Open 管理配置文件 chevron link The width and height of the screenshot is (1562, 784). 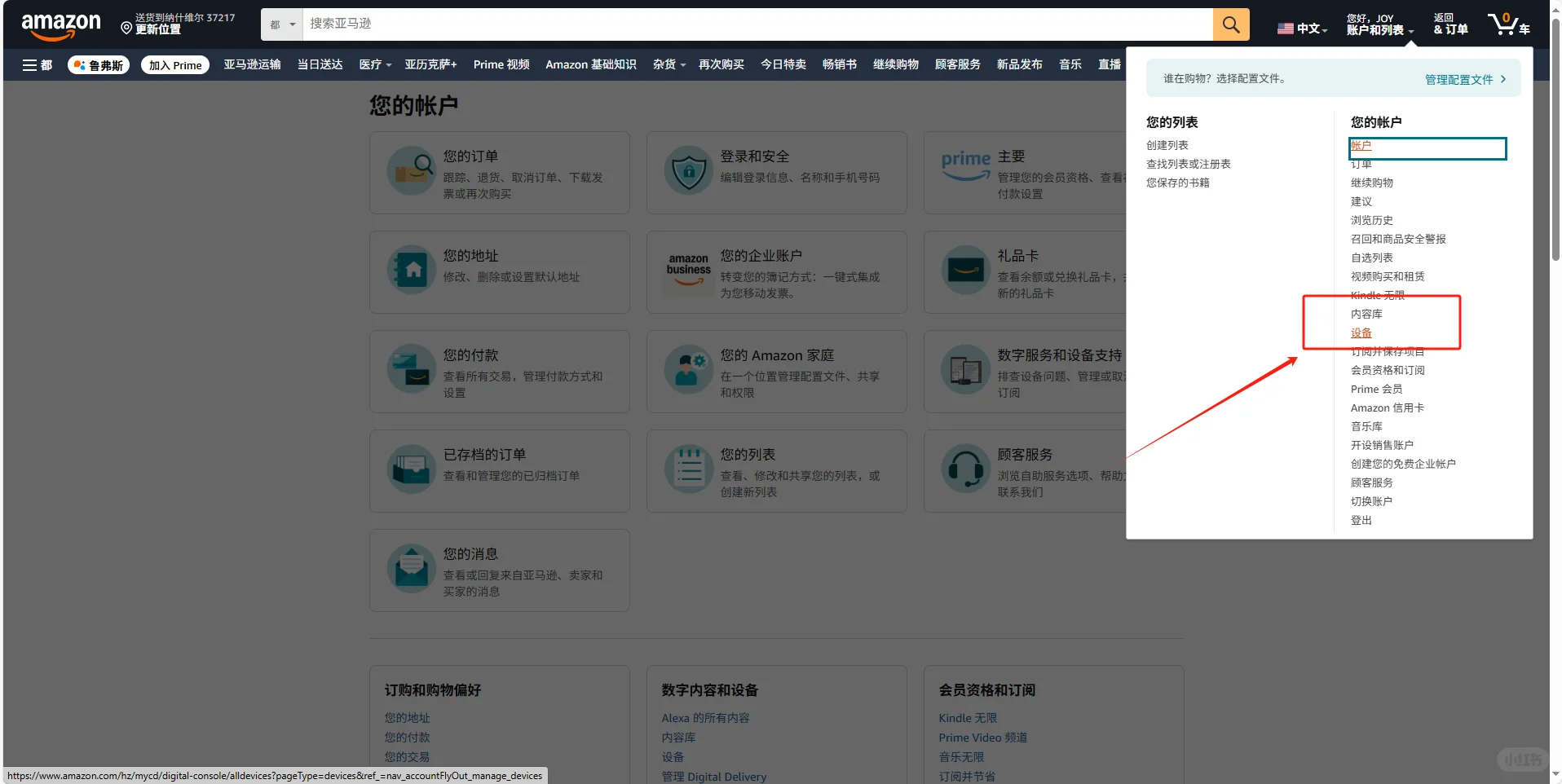1465,80
